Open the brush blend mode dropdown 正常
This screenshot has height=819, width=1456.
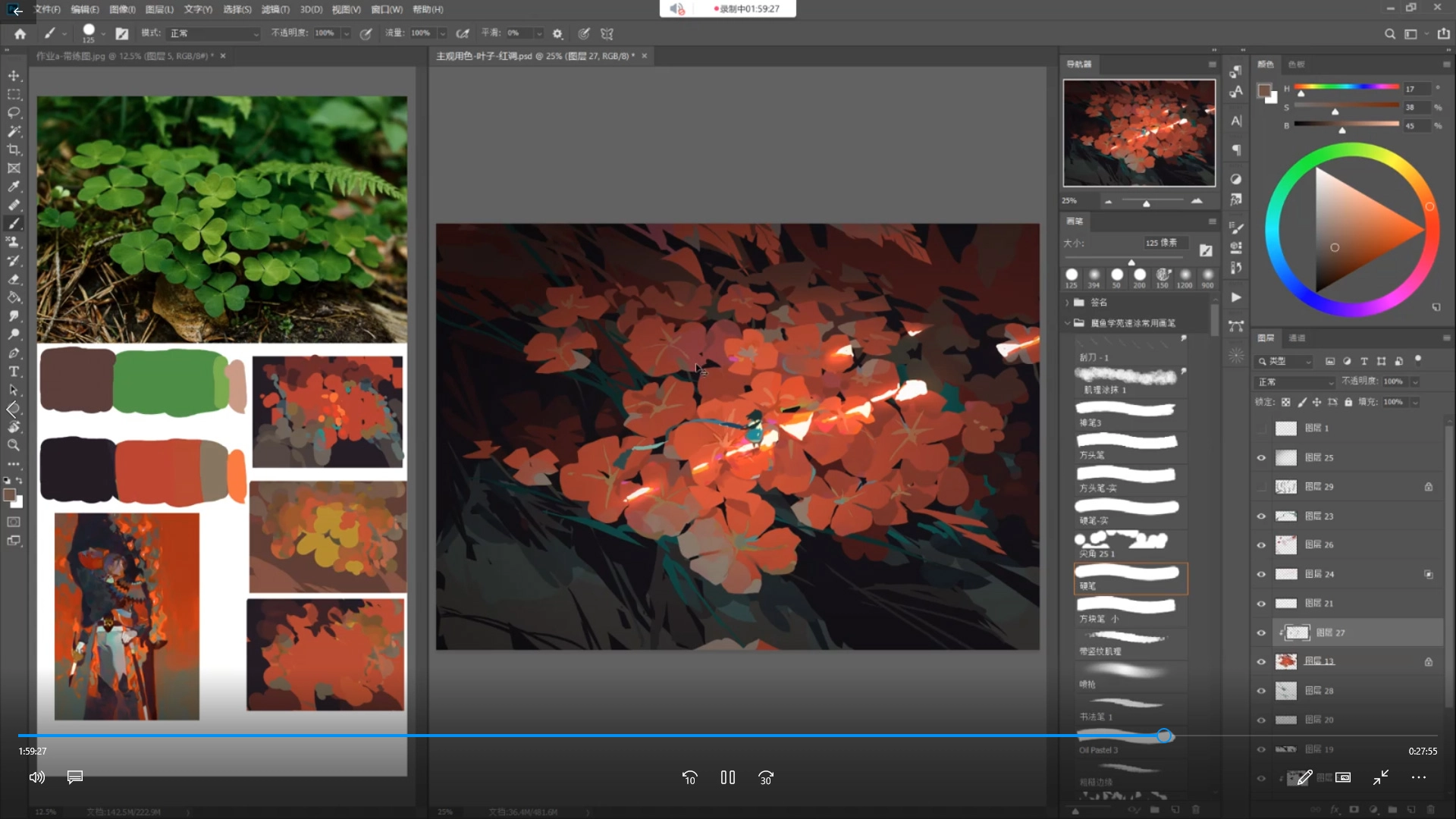(x=214, y=33)
